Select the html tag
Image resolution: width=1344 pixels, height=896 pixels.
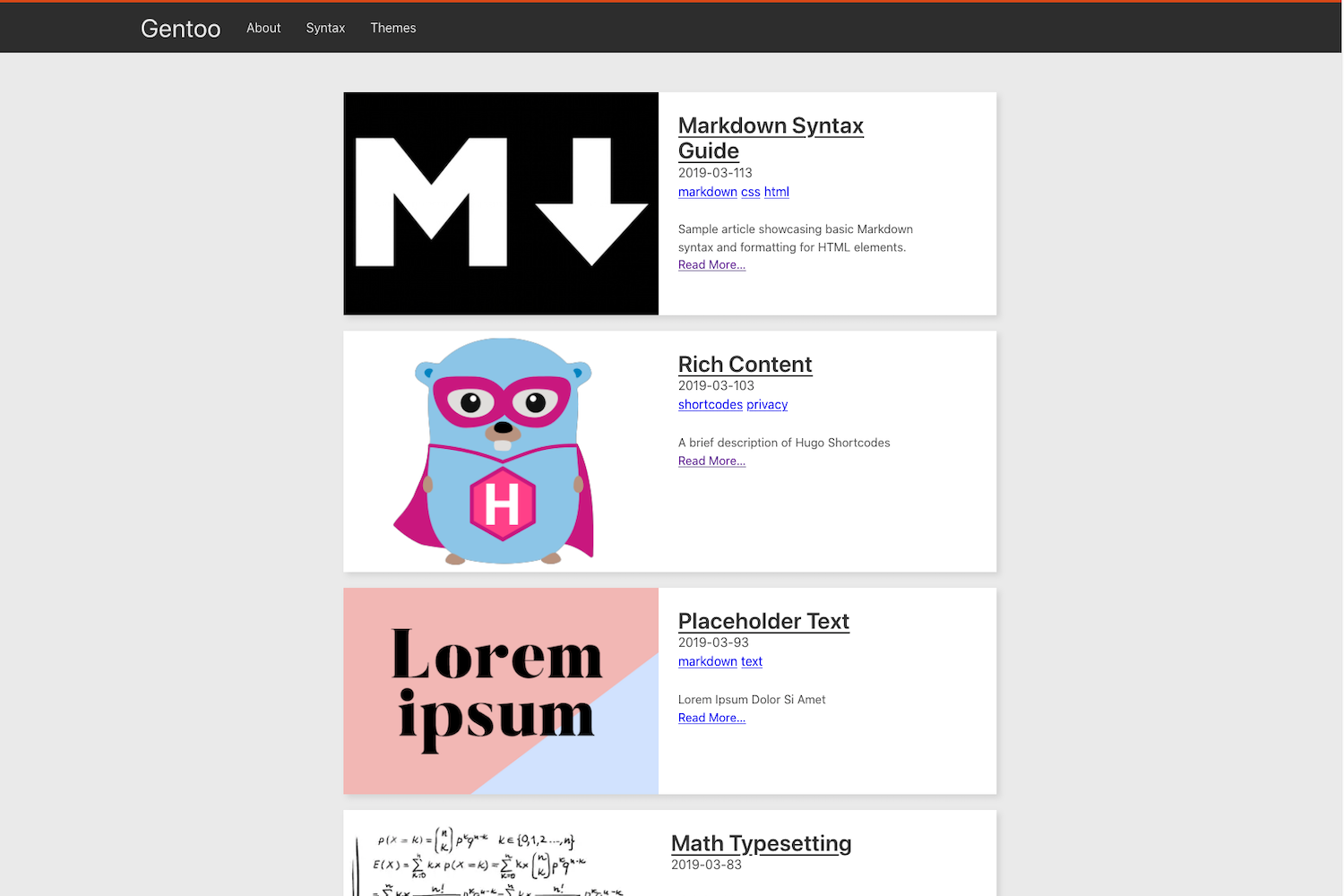coord(777,192)
